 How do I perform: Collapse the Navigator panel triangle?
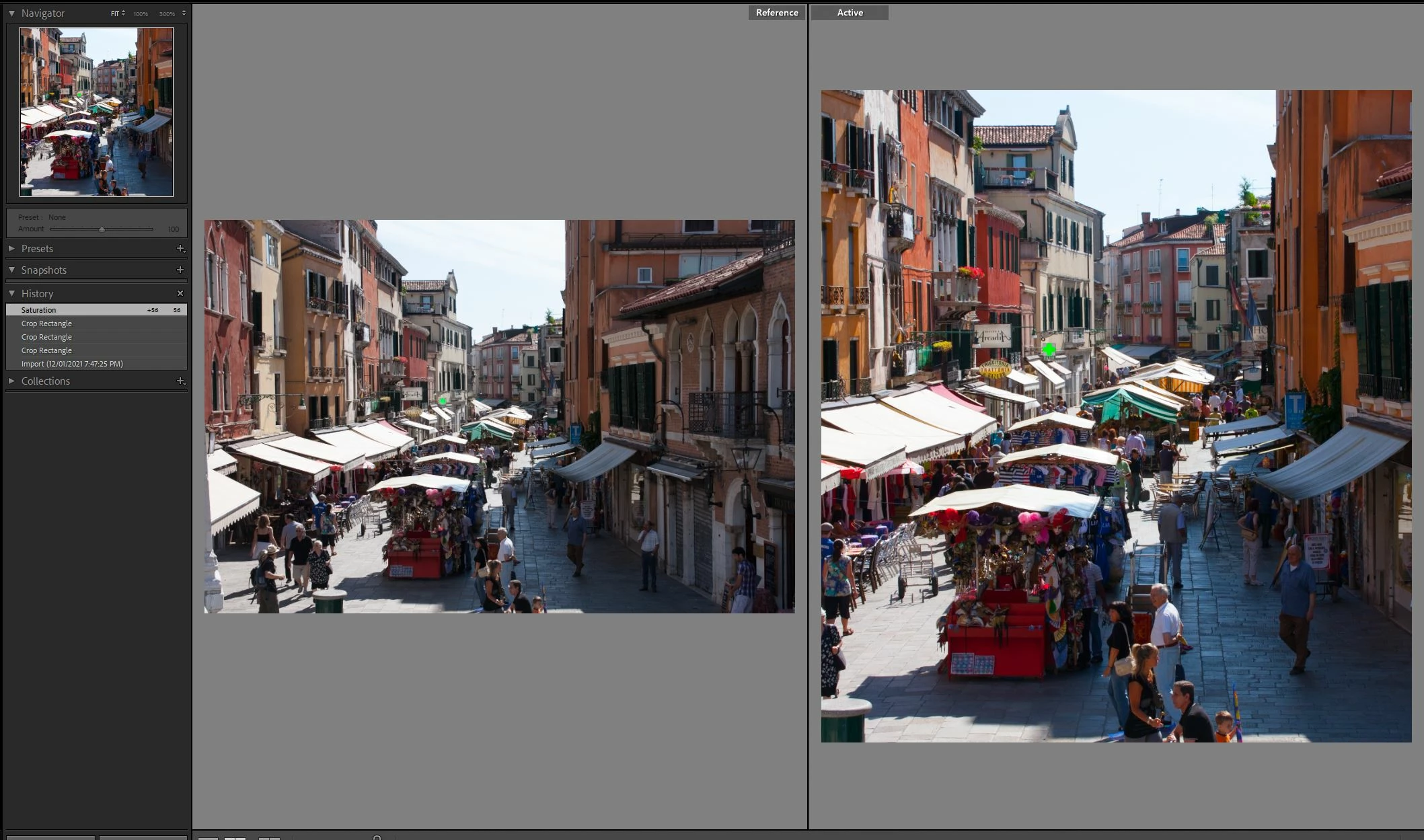pos(11,13)
